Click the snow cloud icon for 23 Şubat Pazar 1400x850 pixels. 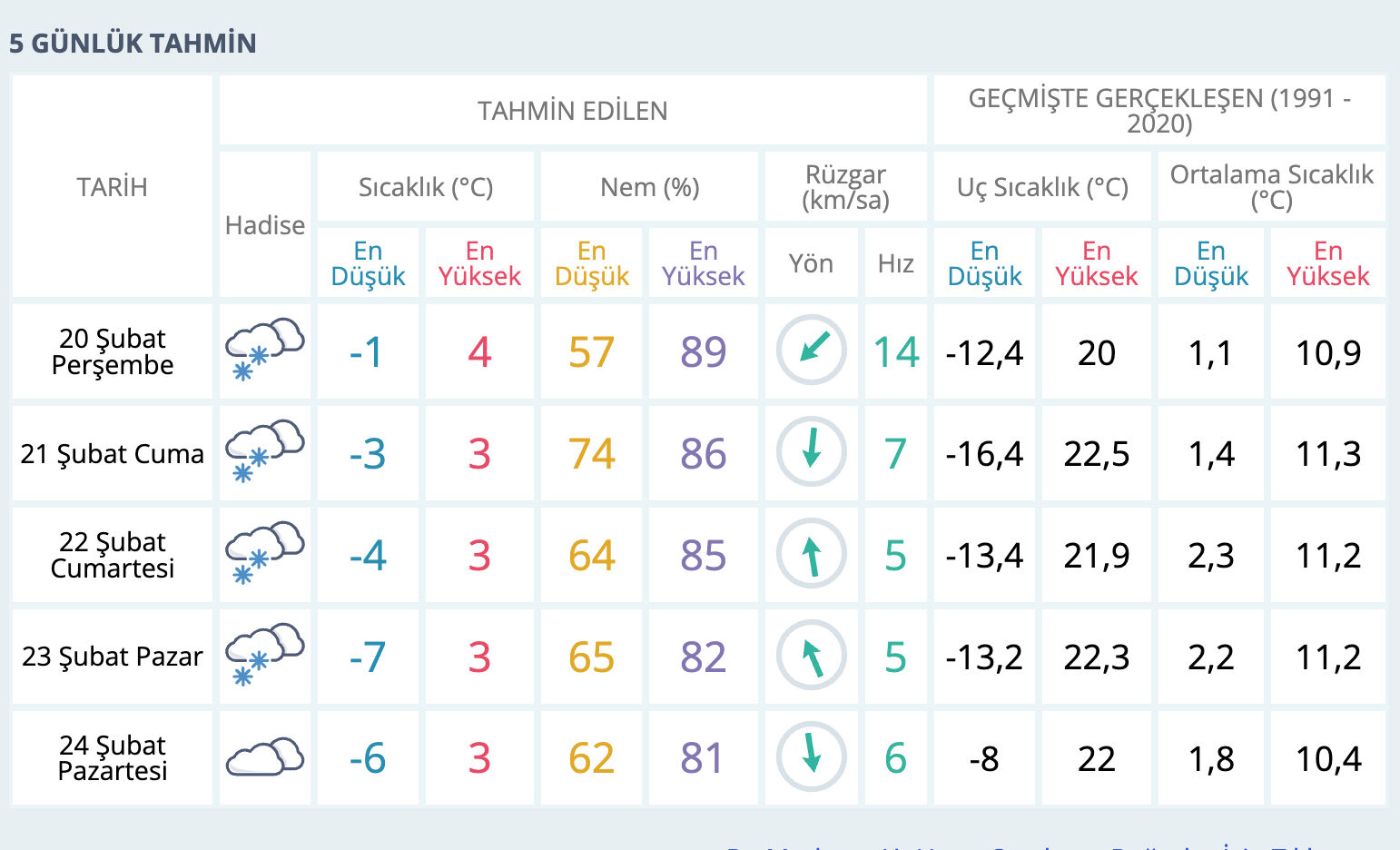tap(264, 655)
